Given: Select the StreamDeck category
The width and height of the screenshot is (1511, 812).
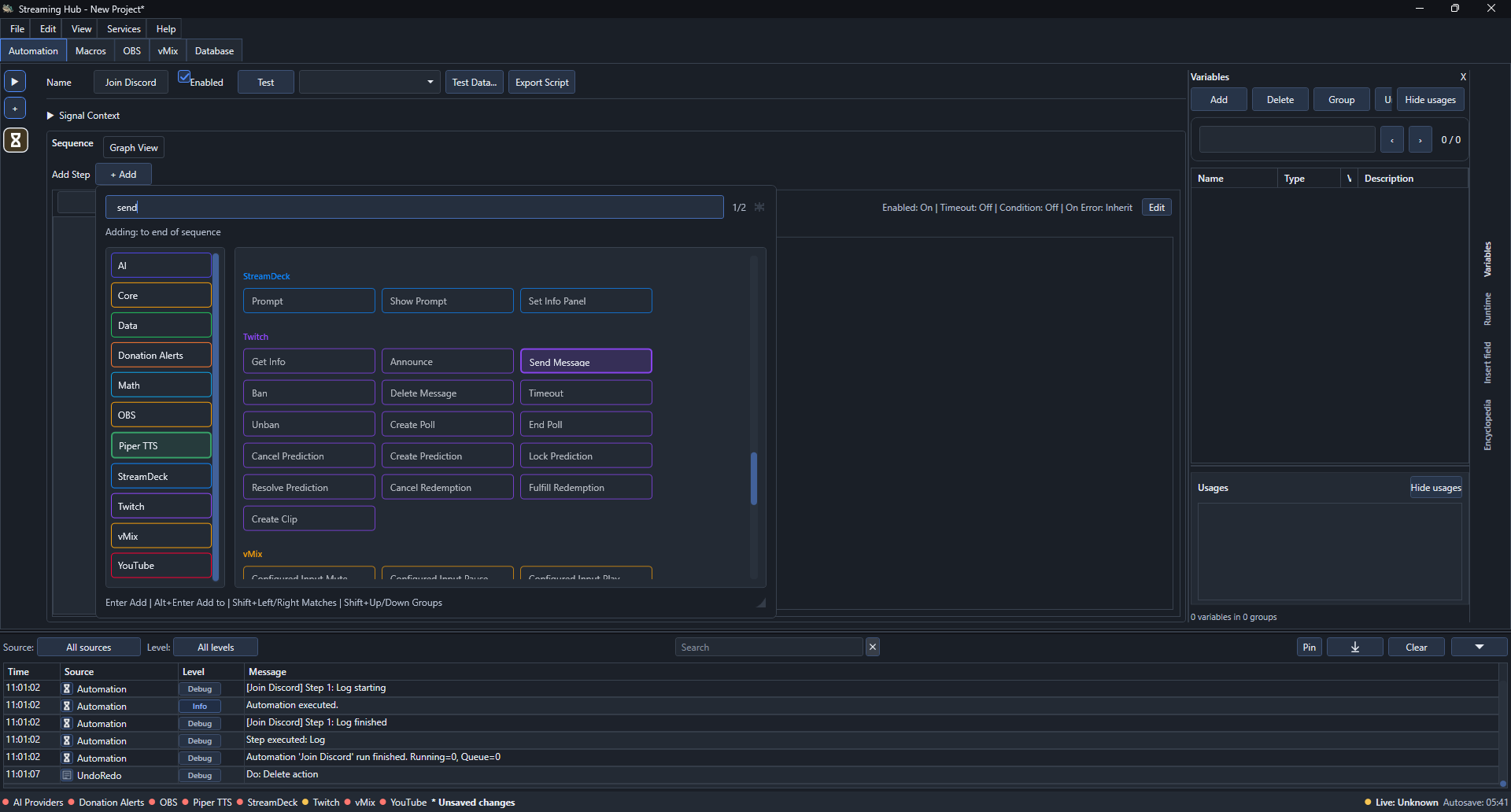Looking at the screenshot, I should tap(161, 477).
